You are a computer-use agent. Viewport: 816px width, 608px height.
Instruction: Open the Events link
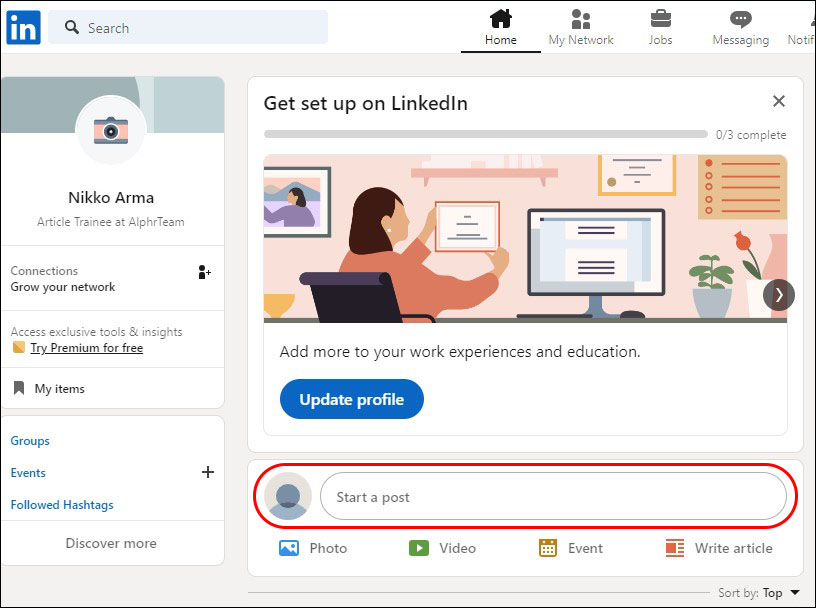[x=28, y=473]
